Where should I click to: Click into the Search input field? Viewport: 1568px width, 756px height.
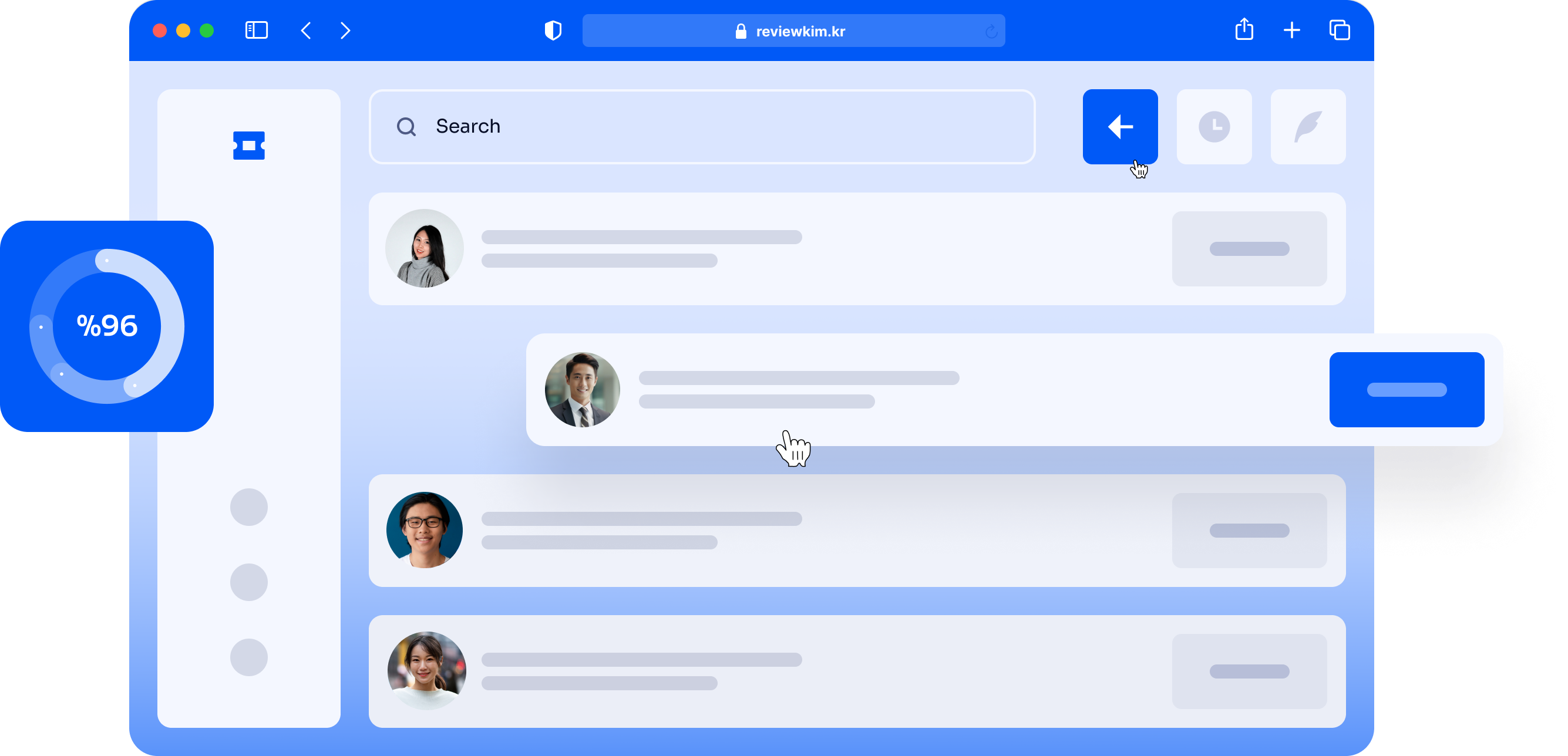701,127
